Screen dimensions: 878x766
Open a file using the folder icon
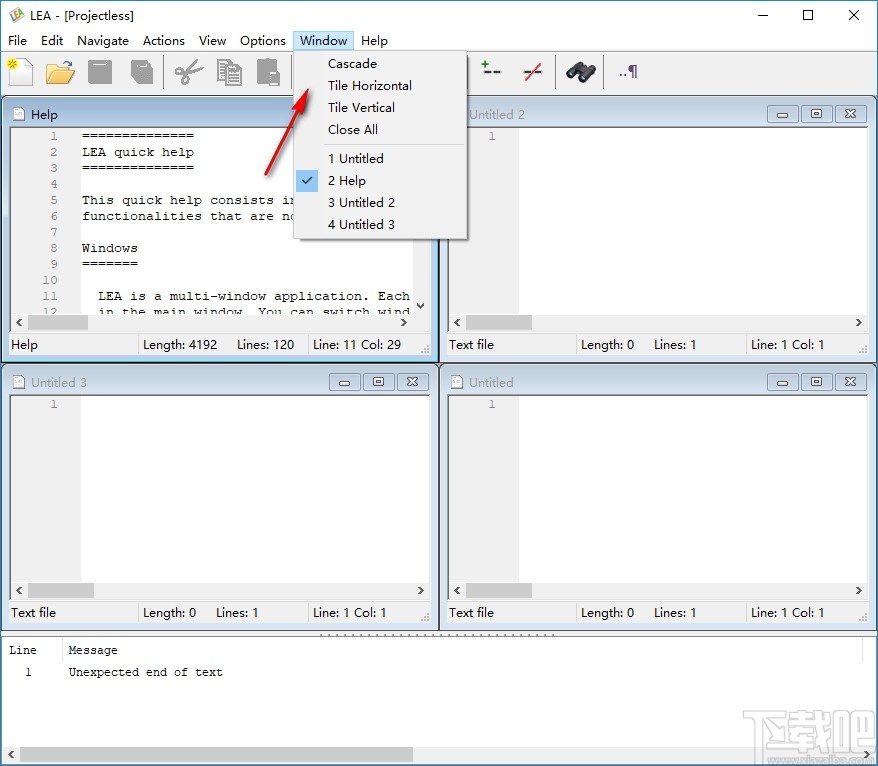60,72
